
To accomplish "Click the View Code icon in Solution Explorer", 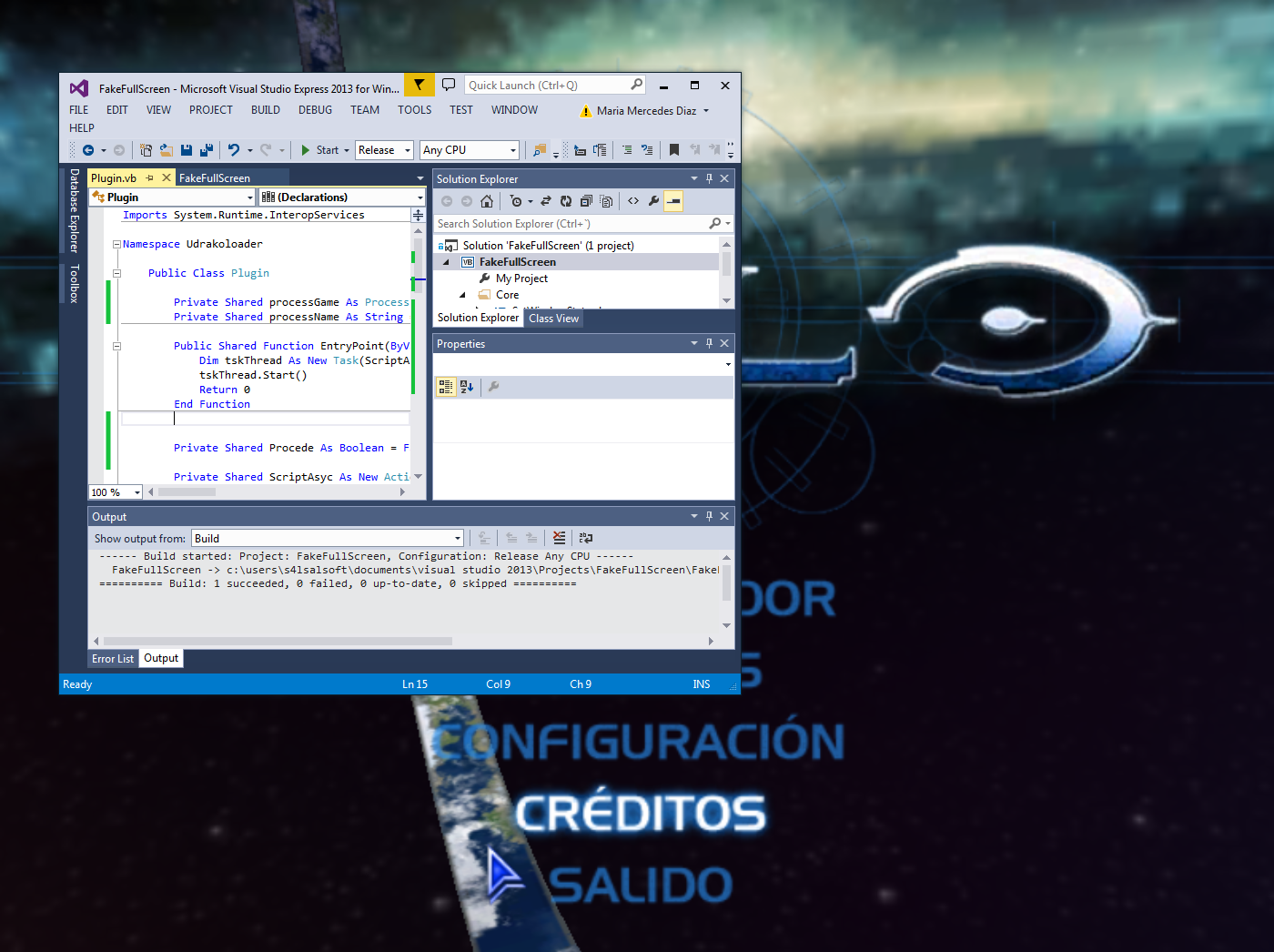I will point(633,201).
